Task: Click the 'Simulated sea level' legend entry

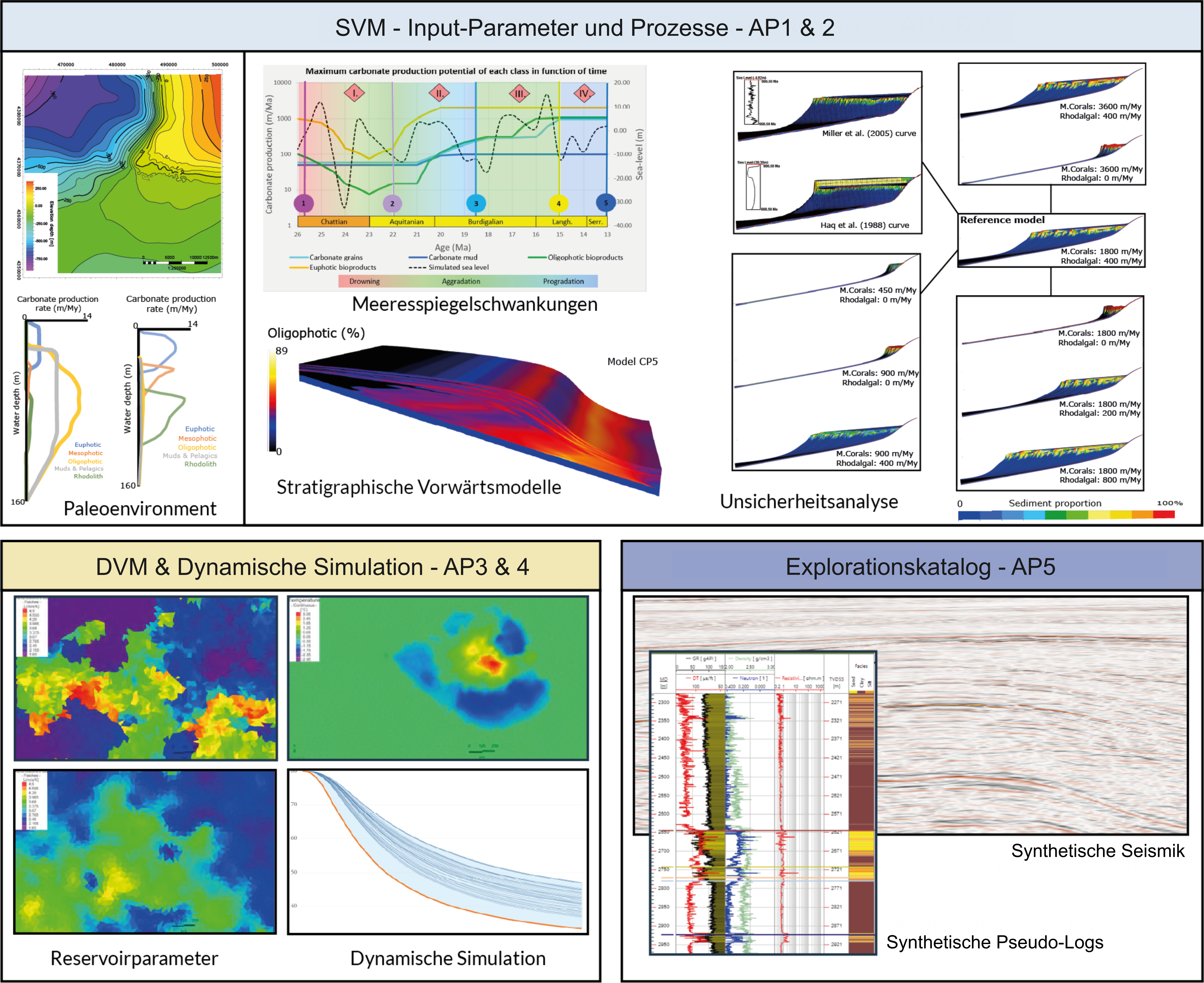Action: point(449,267)
